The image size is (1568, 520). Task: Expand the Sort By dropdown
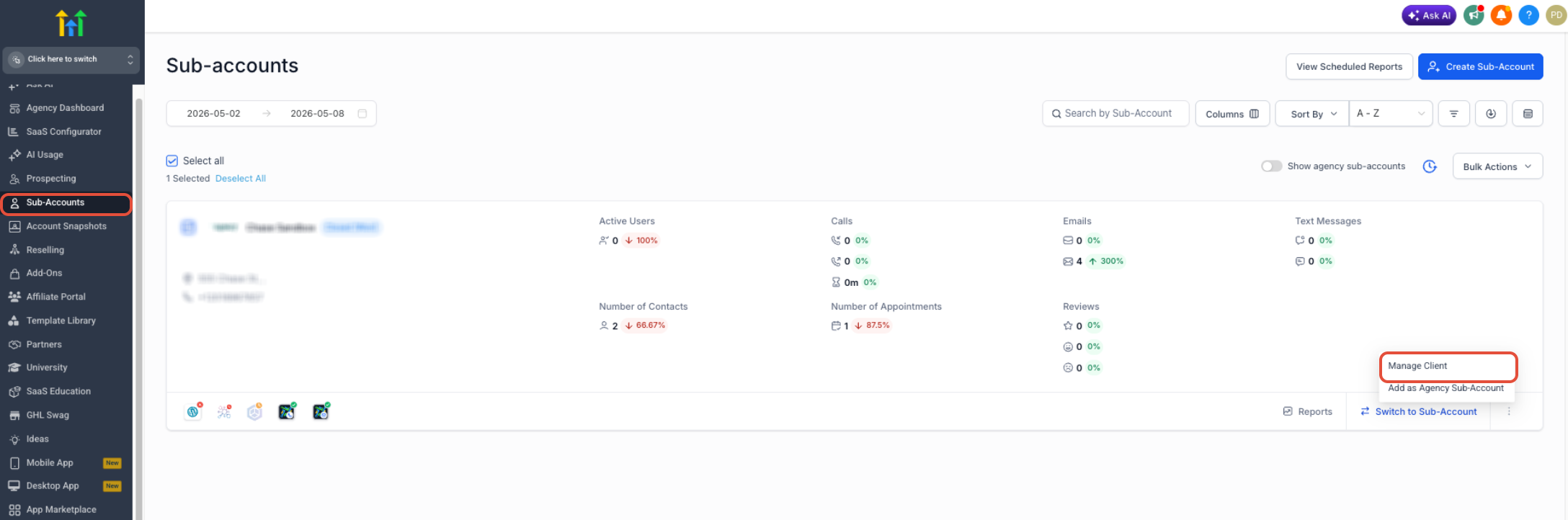(x=1312, y=114)
